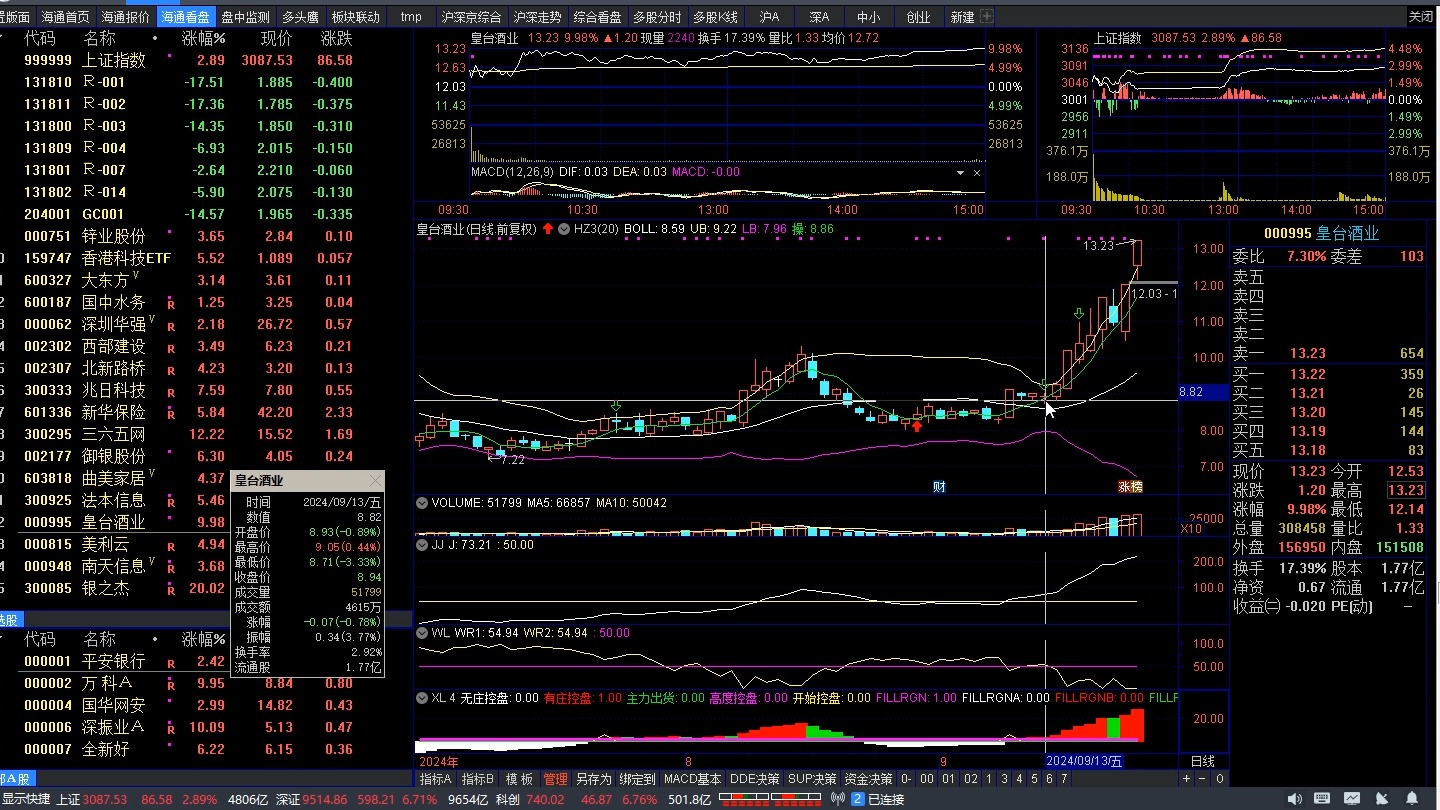Click the signal strength icon in status bar
The height and width of the screenshot is (810, 1440).
837,799
